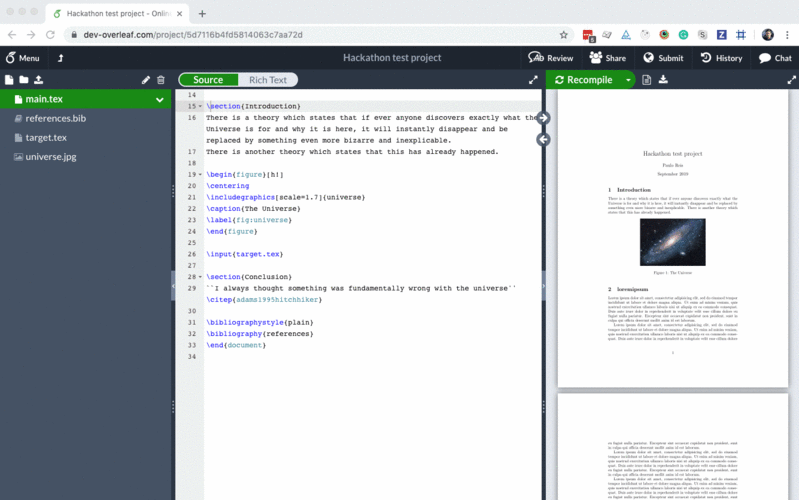Image resolution: width=799 pixels, height=500 pixels.
Task: Click the rename pencil icon
Action: coord(146,80)
